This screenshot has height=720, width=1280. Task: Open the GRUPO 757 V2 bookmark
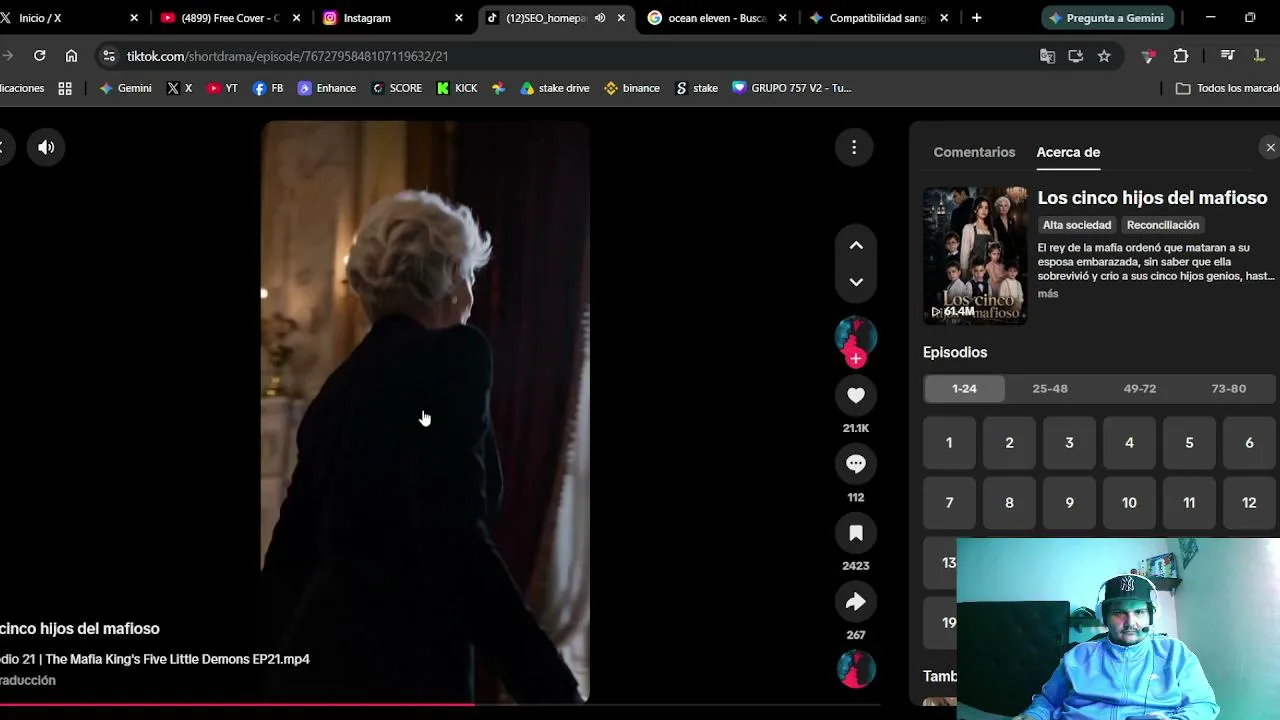792,88
